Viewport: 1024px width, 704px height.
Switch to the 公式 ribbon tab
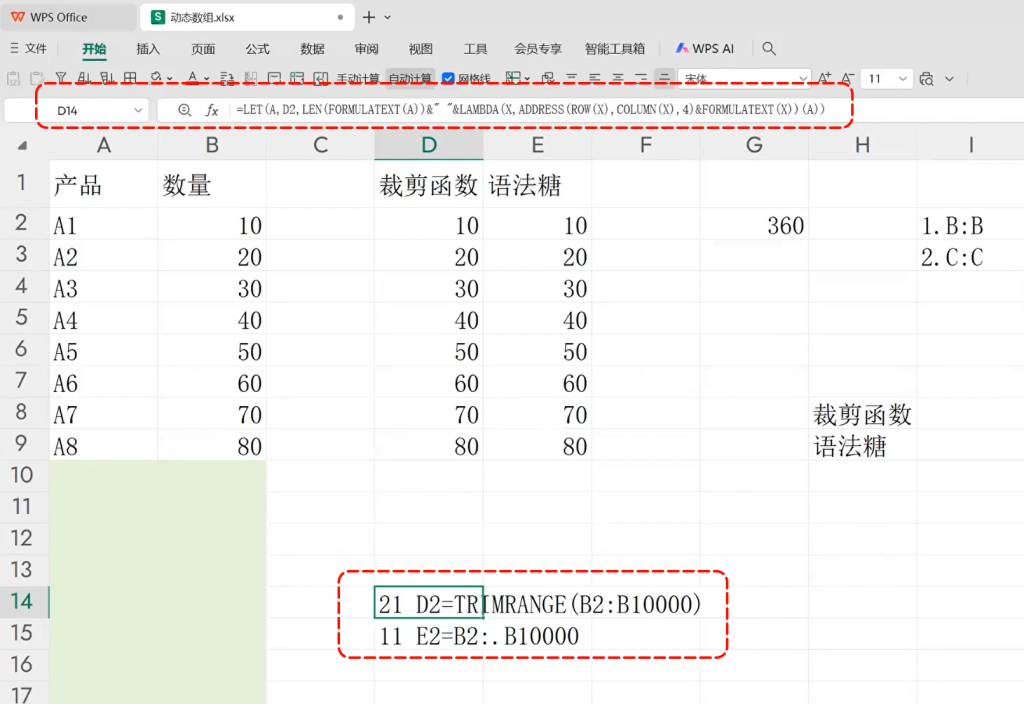pyautogui.click(x=257, y=48)
